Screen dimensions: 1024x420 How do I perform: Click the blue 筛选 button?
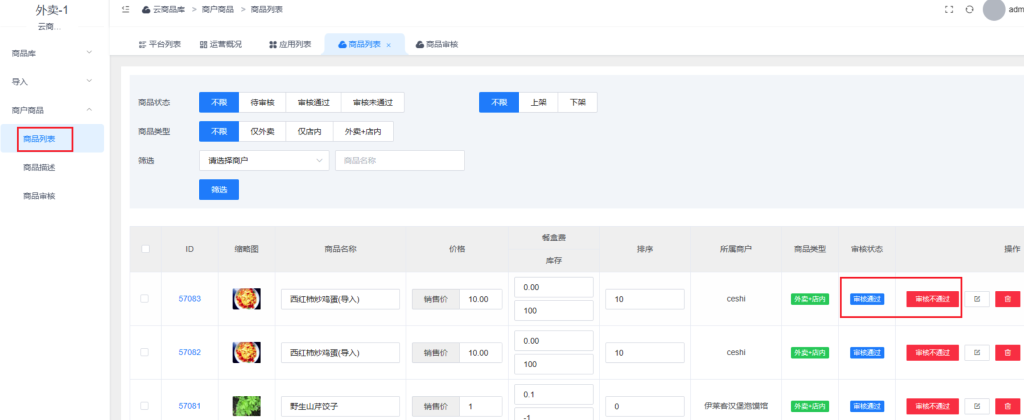218,189
